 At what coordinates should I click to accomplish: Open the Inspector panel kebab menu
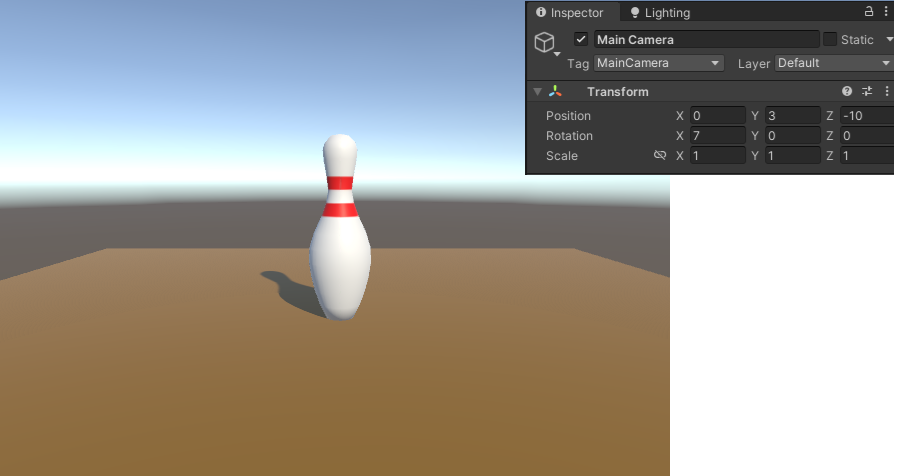pos(886,11)
